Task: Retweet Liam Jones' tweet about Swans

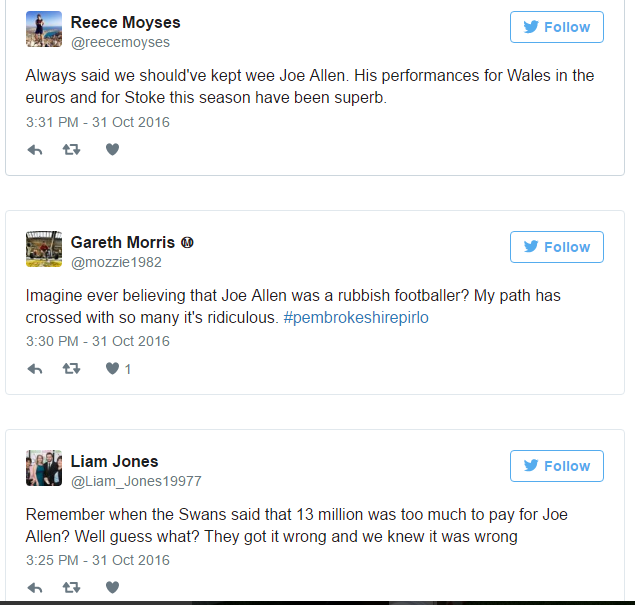Action: pyautogui.click(x=71, y=587)
